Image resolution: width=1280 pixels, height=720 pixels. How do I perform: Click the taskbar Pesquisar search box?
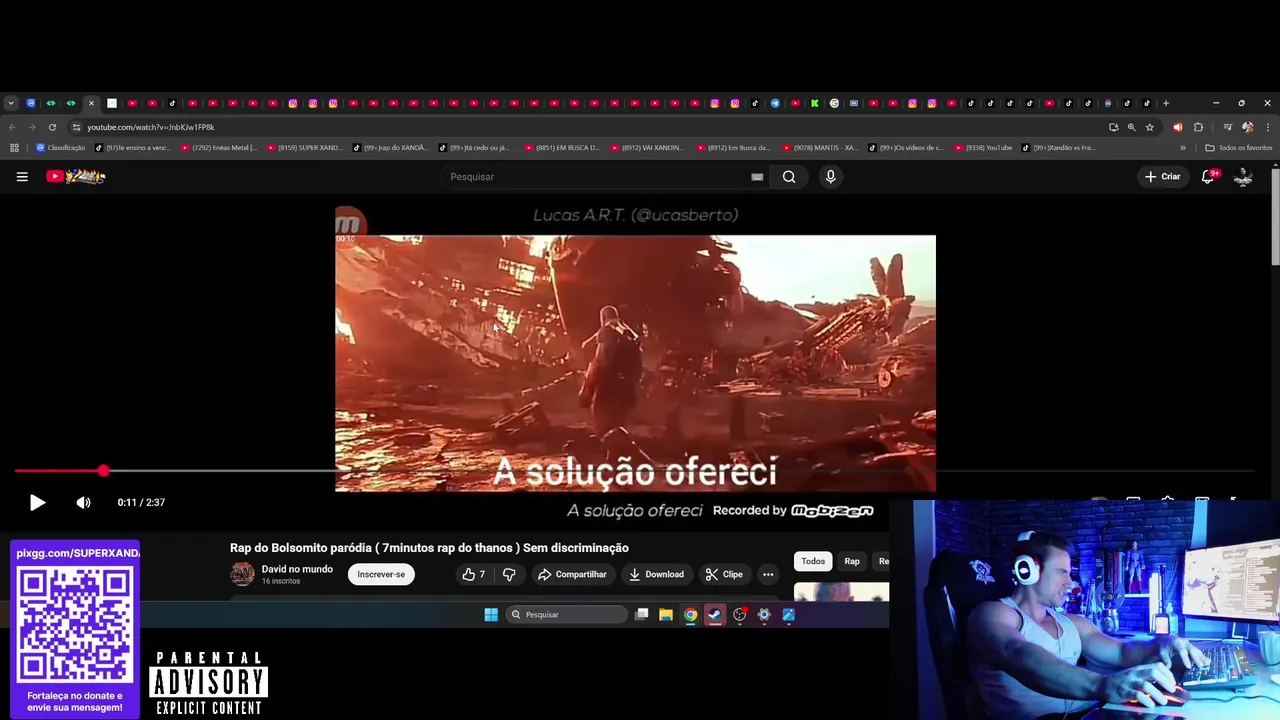click(x=566, y=615)
